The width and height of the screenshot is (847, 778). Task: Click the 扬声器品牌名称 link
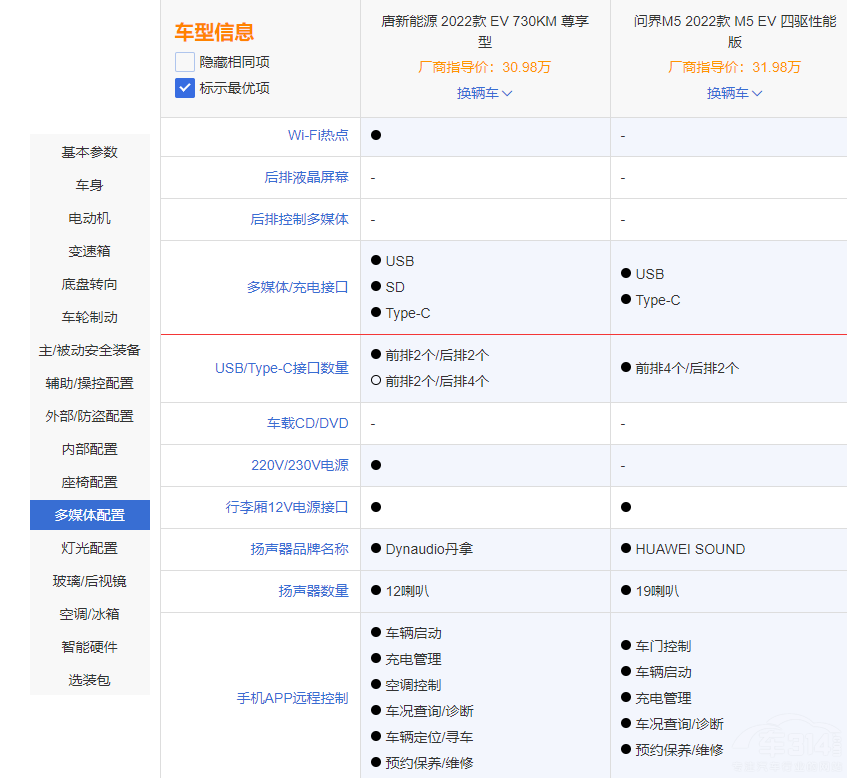[x=299, y=549]
